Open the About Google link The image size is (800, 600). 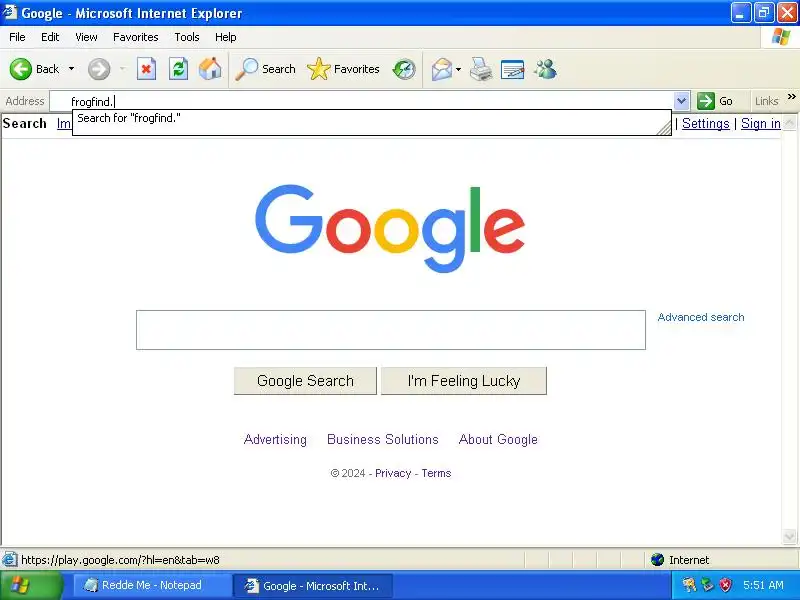pos(498,439)
